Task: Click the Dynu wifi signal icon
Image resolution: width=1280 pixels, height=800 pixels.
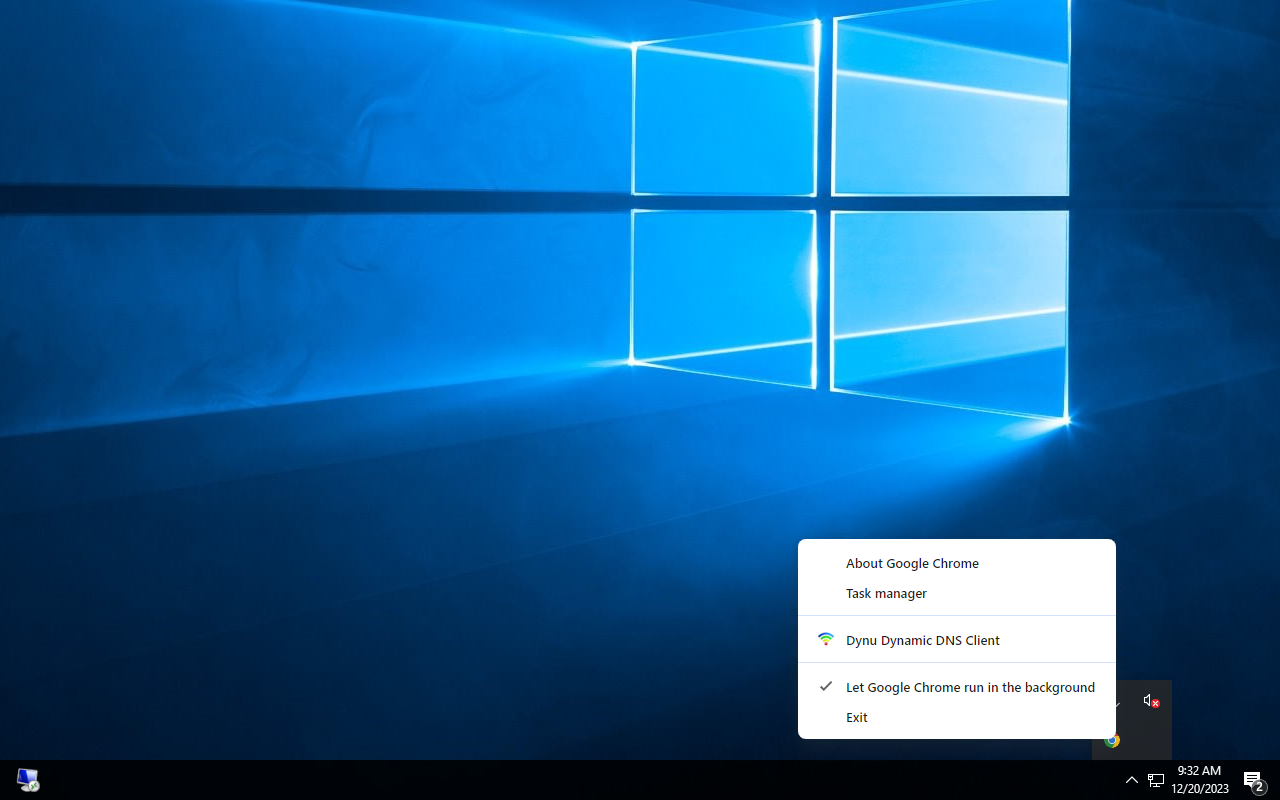Action: (825, 639)
